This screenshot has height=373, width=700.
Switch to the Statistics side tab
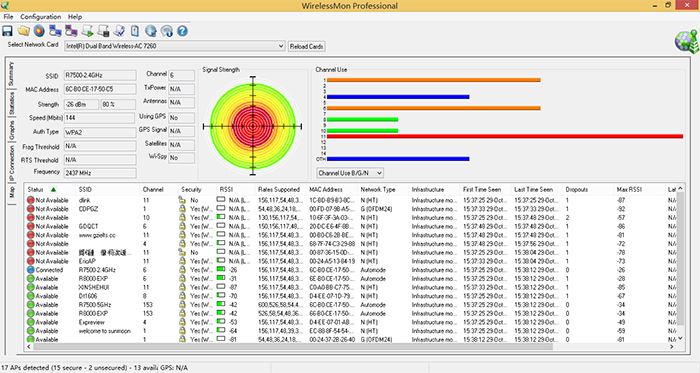tap(11, 103)
